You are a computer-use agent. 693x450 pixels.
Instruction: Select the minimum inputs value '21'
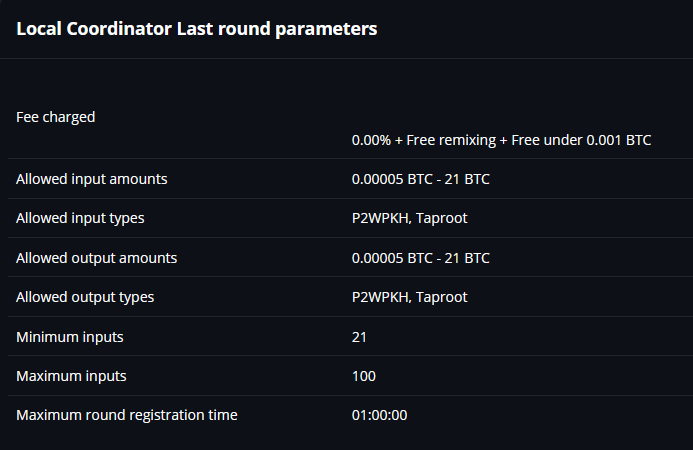360,337
